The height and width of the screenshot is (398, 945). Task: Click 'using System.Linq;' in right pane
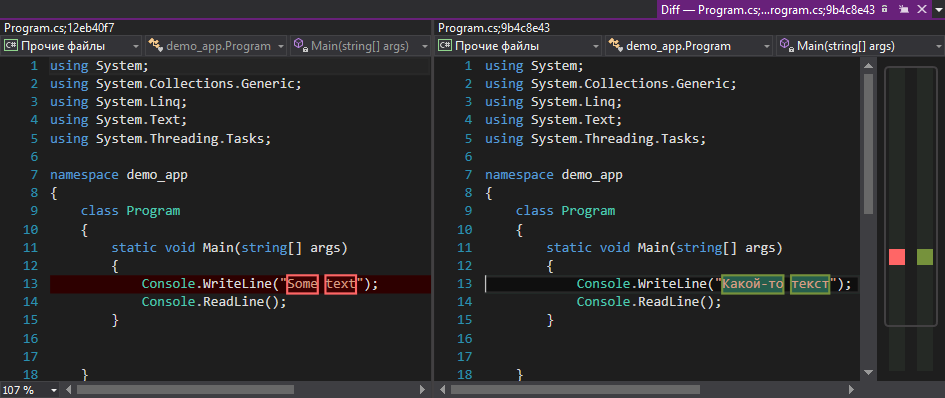[x=553, y=102]
